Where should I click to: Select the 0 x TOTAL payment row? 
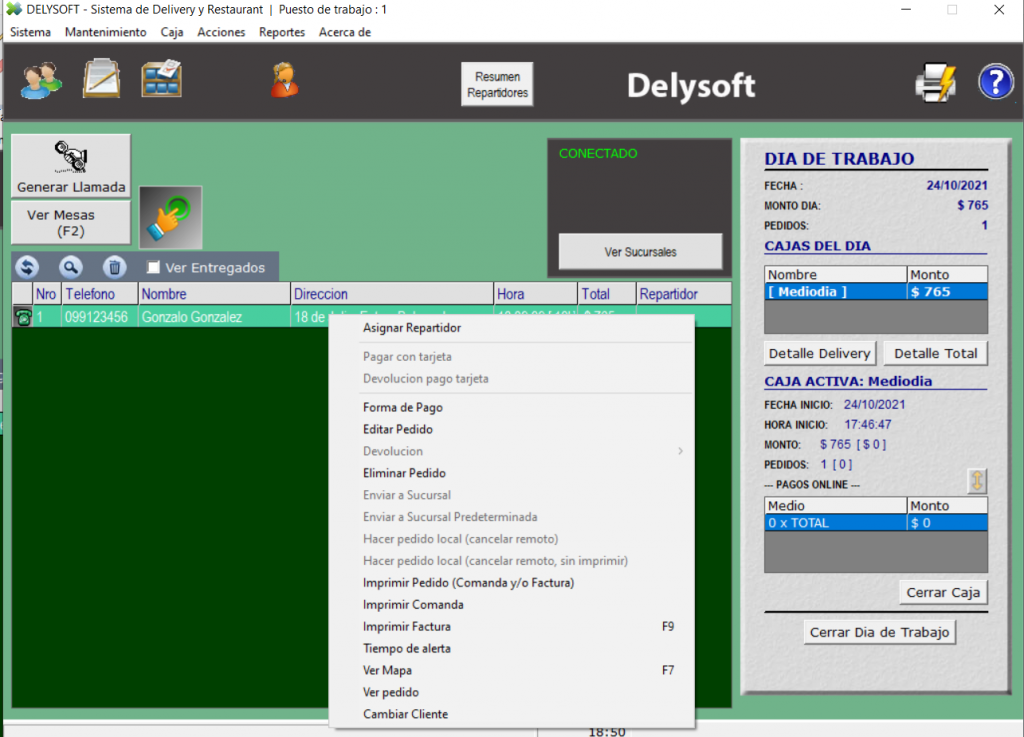coord(876,523)
